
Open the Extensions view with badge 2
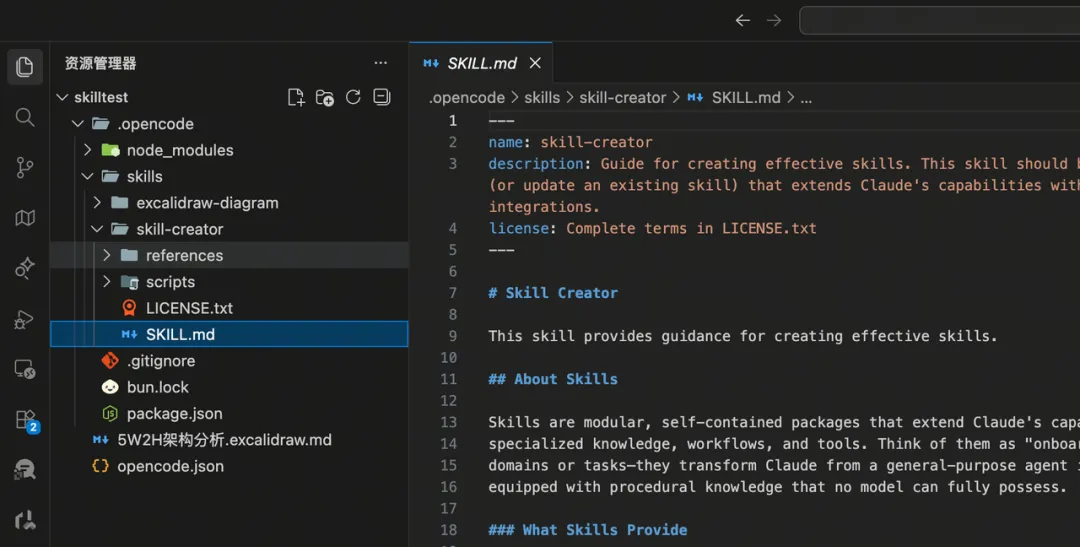point(25,420)
